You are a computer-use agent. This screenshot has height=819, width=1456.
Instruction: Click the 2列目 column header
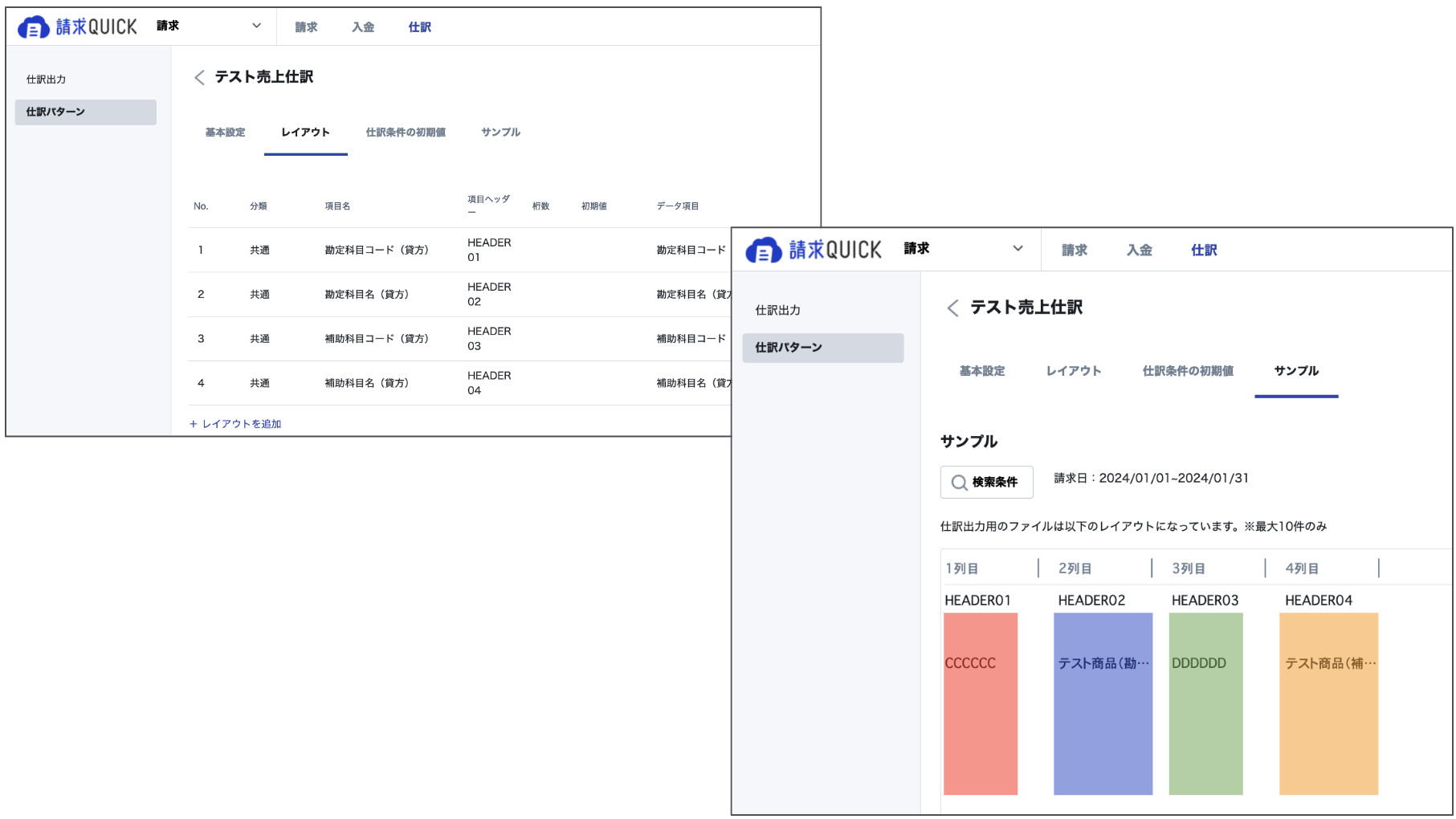[x=1075, y=568]
